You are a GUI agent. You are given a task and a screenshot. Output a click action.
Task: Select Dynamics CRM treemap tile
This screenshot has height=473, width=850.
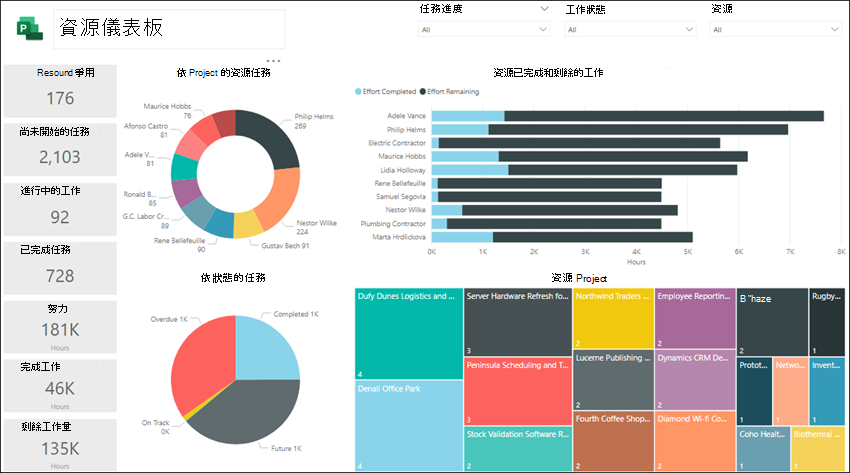coord(695,380)
